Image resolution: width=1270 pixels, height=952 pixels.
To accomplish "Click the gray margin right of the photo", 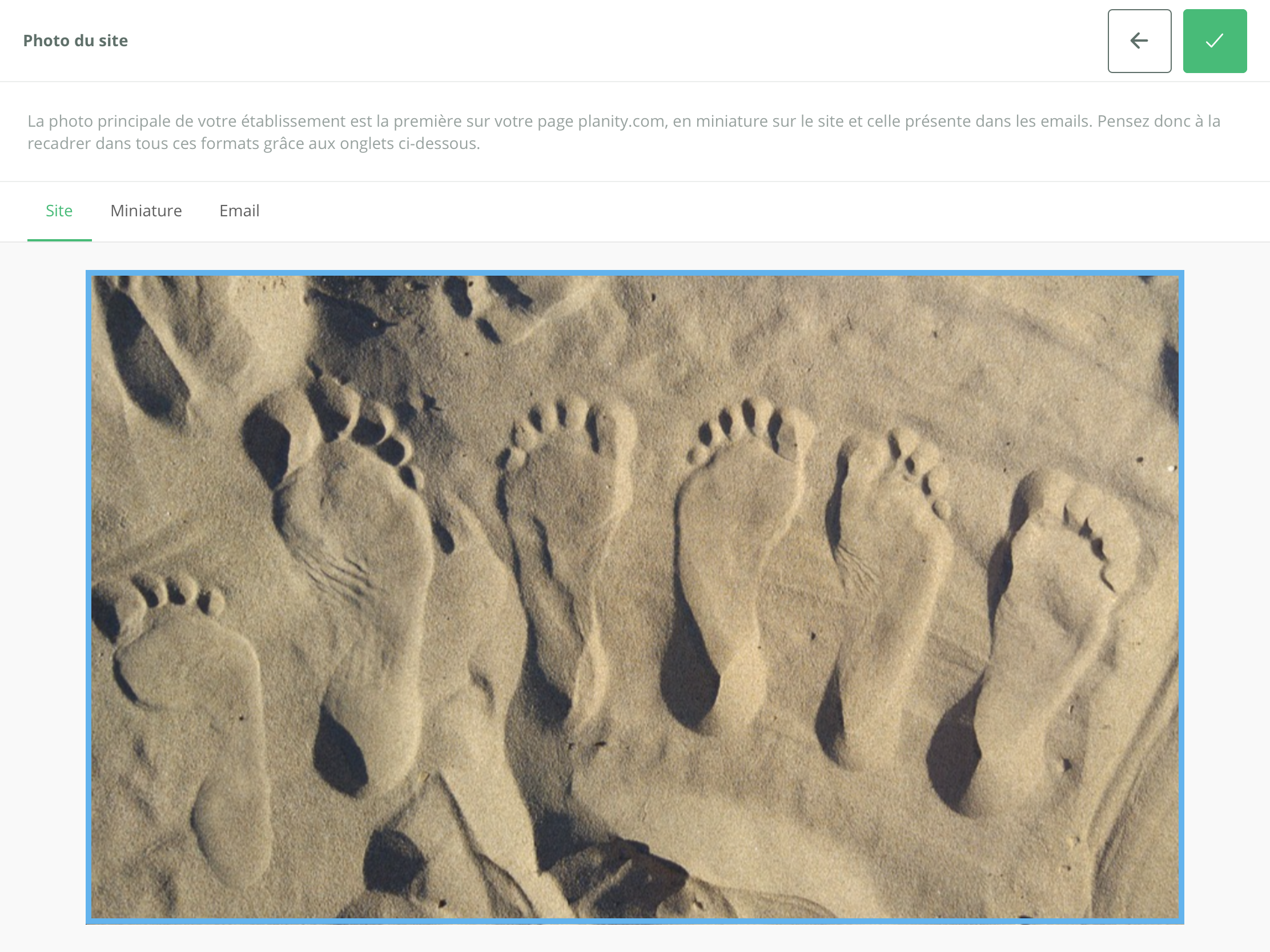I will [x=1227, y=597].
